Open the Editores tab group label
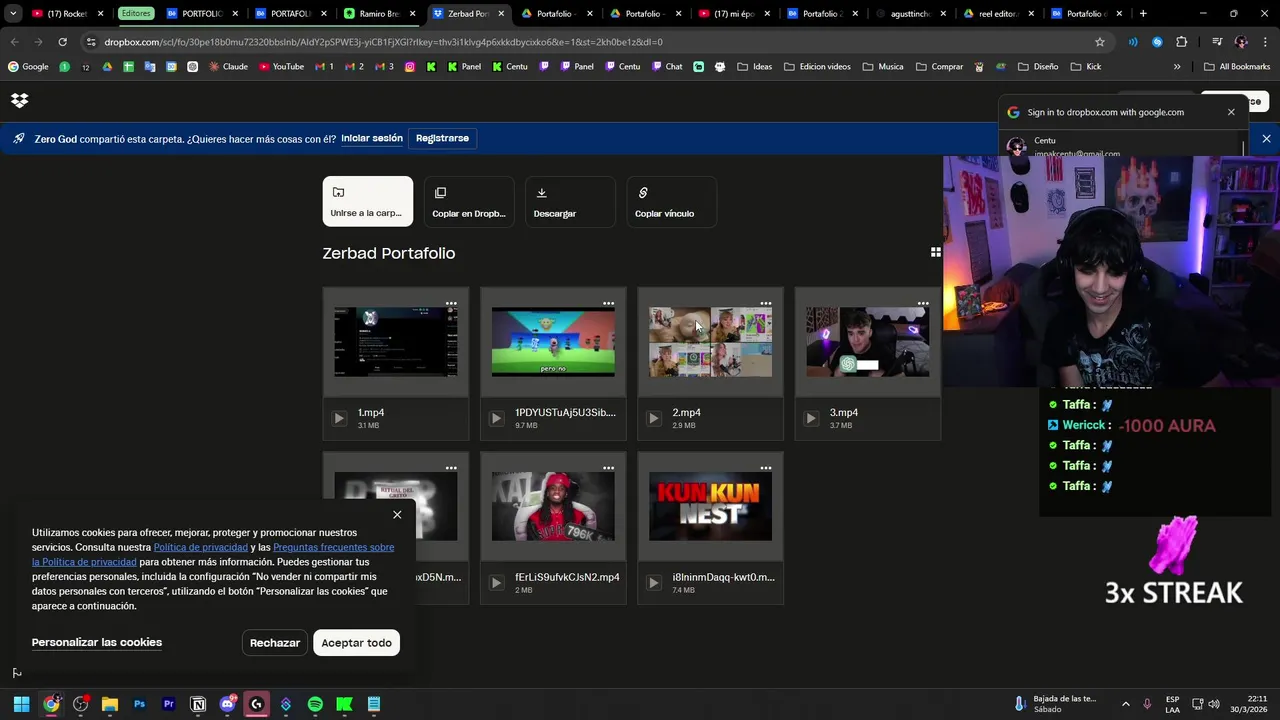 [x=136, y=14]
